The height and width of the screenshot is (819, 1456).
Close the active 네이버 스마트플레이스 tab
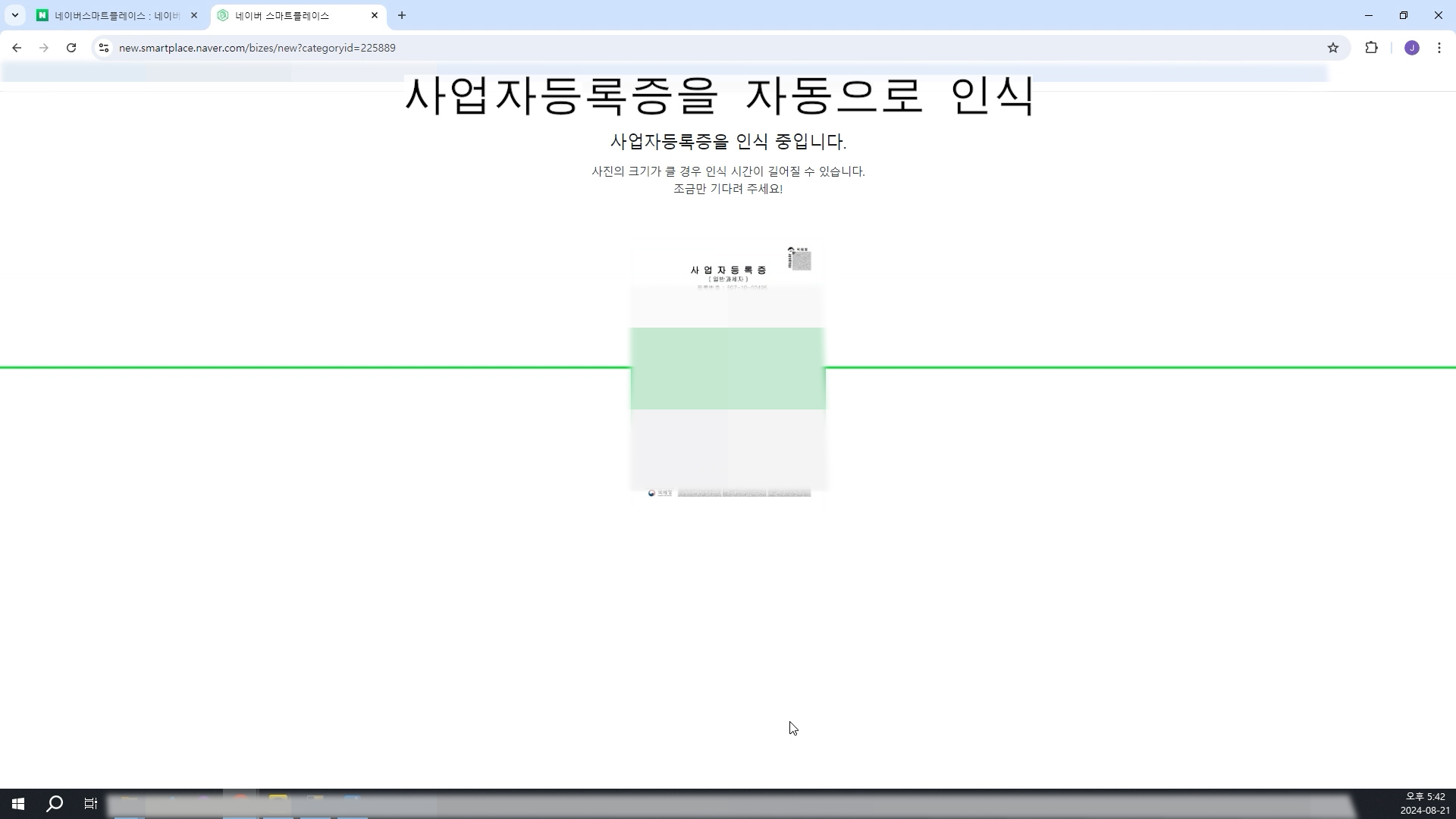[375, 15]
